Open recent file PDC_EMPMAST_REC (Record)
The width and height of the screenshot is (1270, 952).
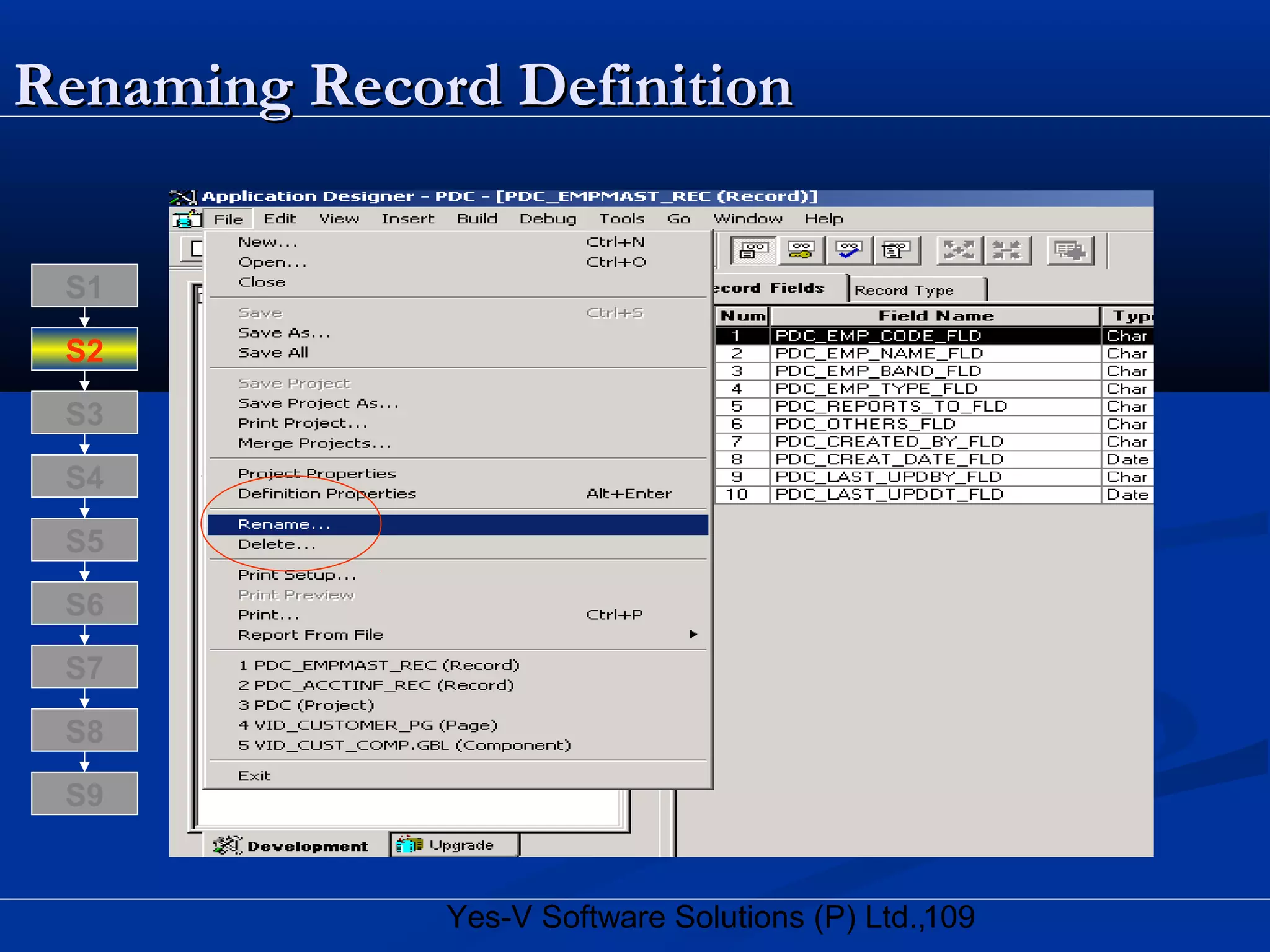point(458,665)
